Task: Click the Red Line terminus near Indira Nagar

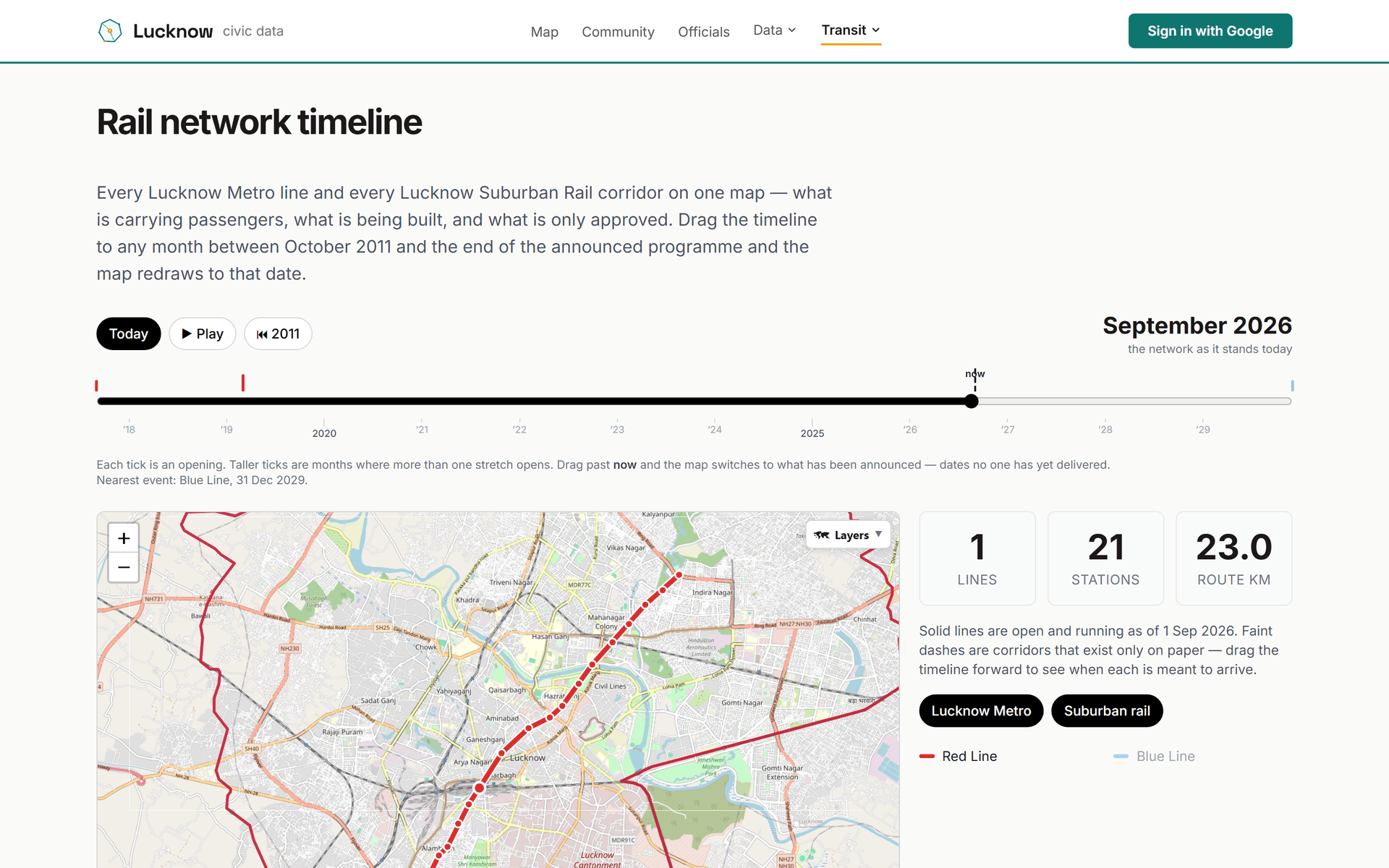Action: pyautogui.click(x=679, y=575)
